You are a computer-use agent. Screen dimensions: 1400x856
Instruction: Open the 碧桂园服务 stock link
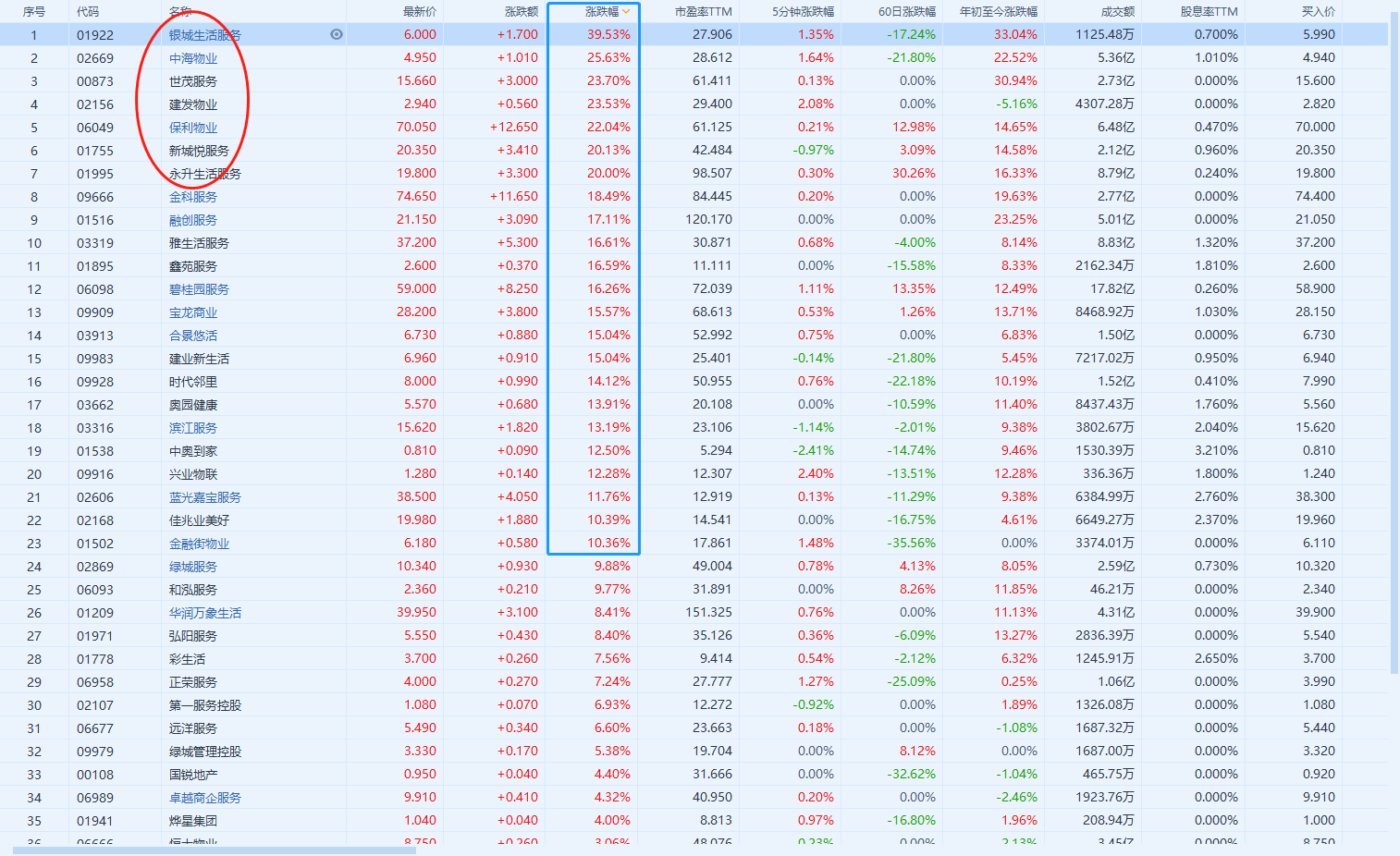(200, 289)
